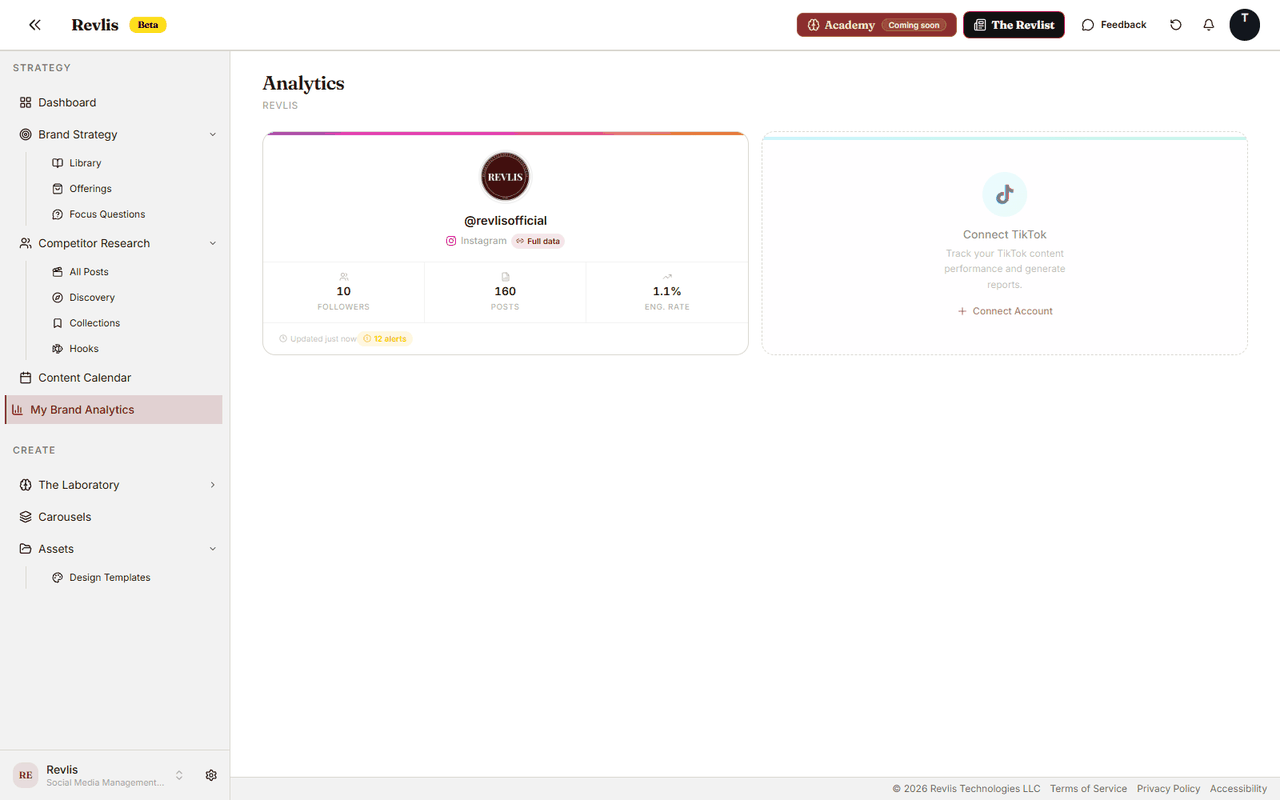Click the My Brand Analytics chart icon
Image resolution: width=1280 pixels, height=800 pixels.
(18, 409)
